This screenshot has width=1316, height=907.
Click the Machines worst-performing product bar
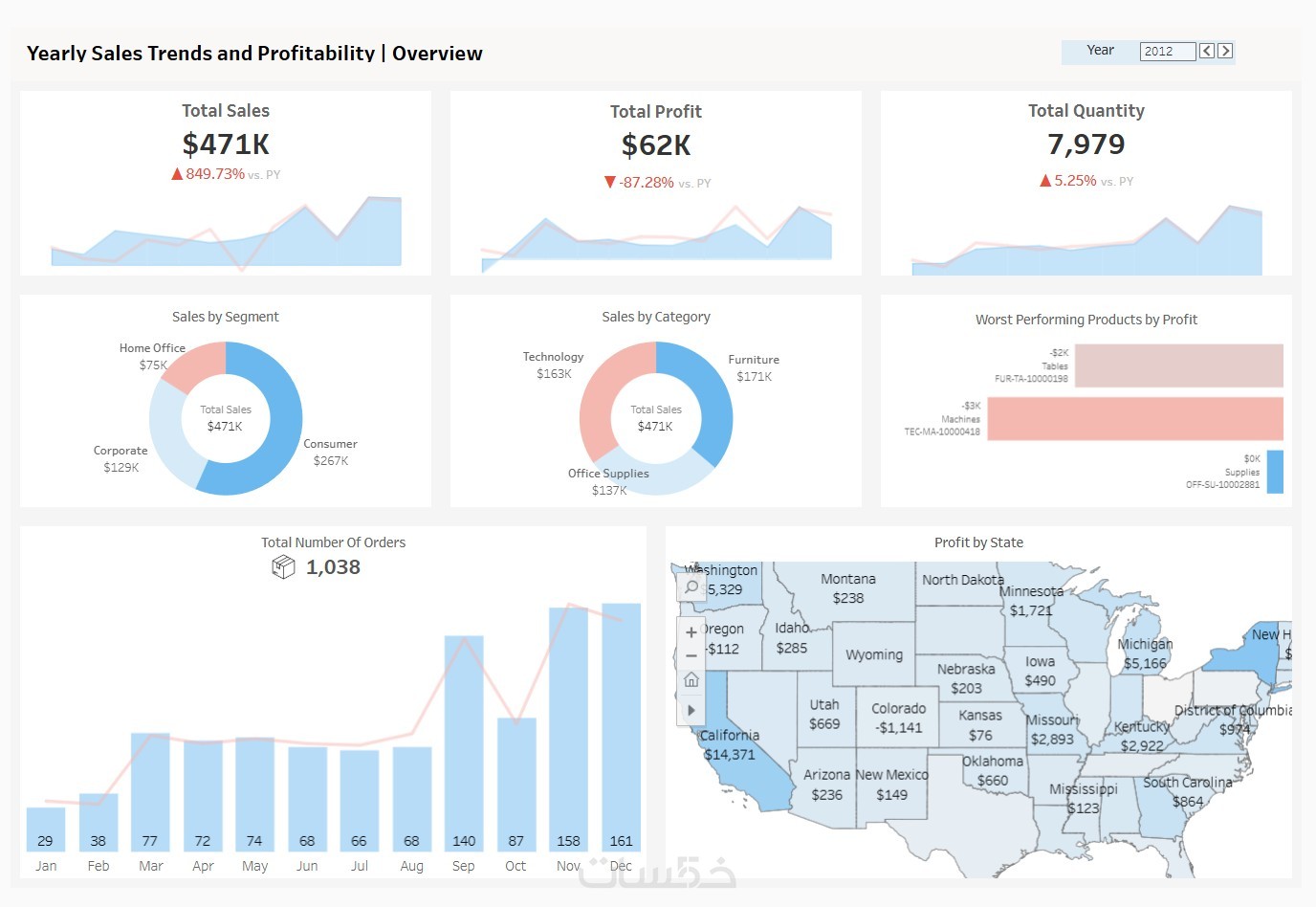[1135, 419]
